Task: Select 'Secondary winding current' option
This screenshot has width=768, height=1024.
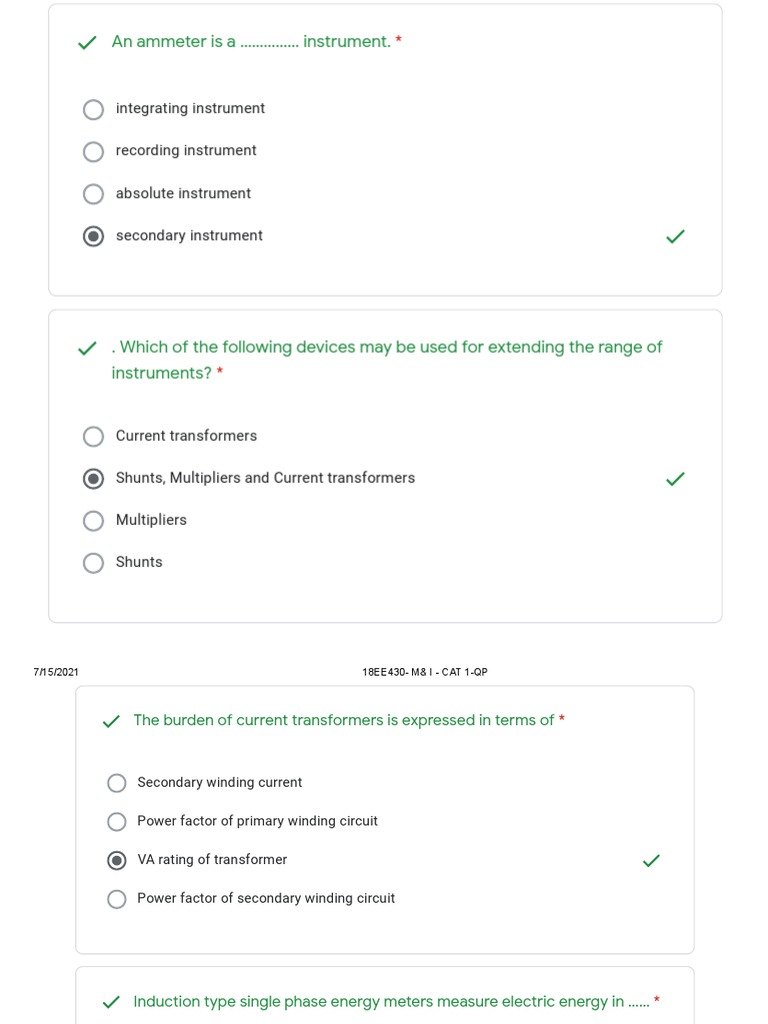Action: 117,783
